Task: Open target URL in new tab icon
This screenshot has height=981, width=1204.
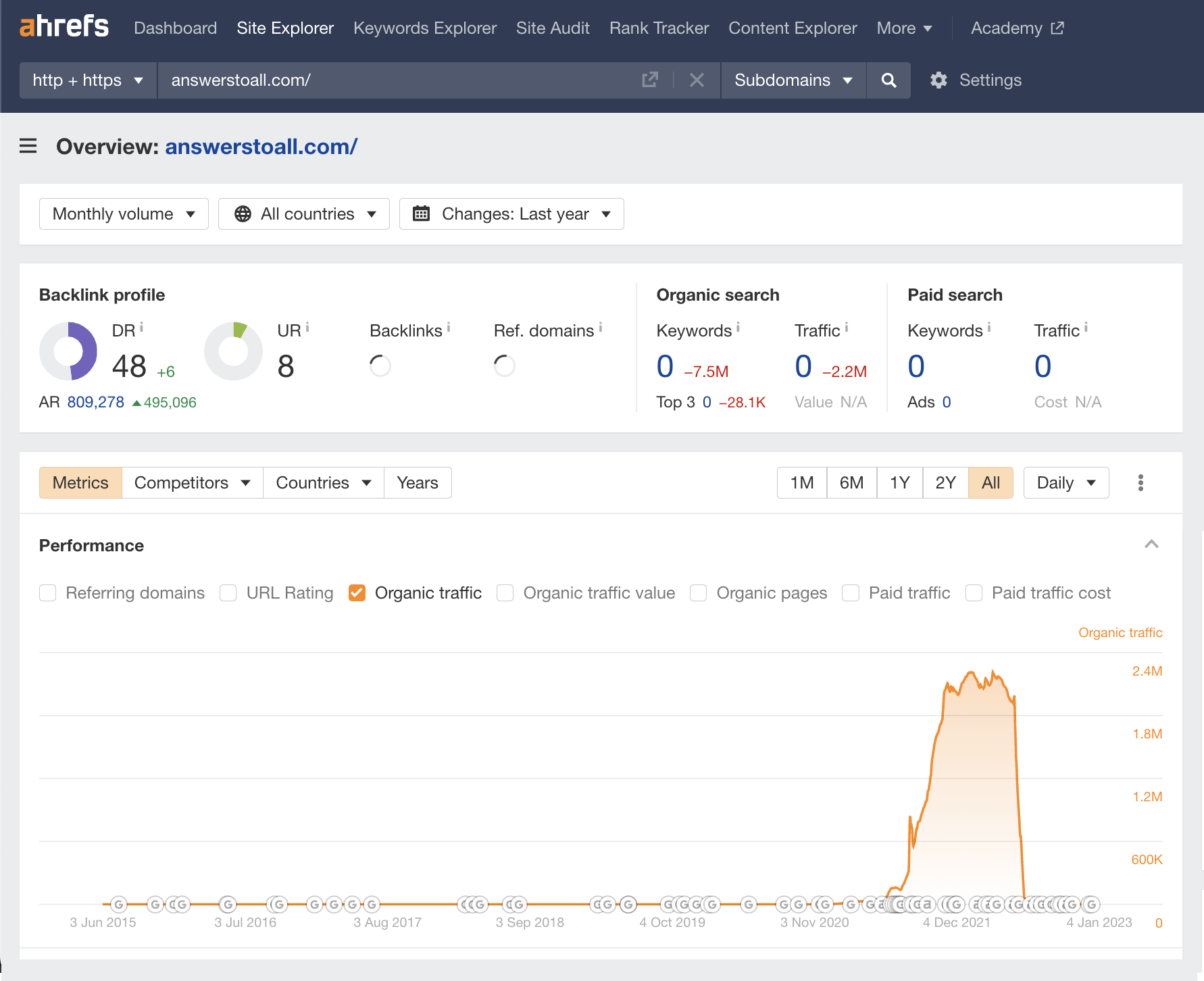Action: point(649,80)
